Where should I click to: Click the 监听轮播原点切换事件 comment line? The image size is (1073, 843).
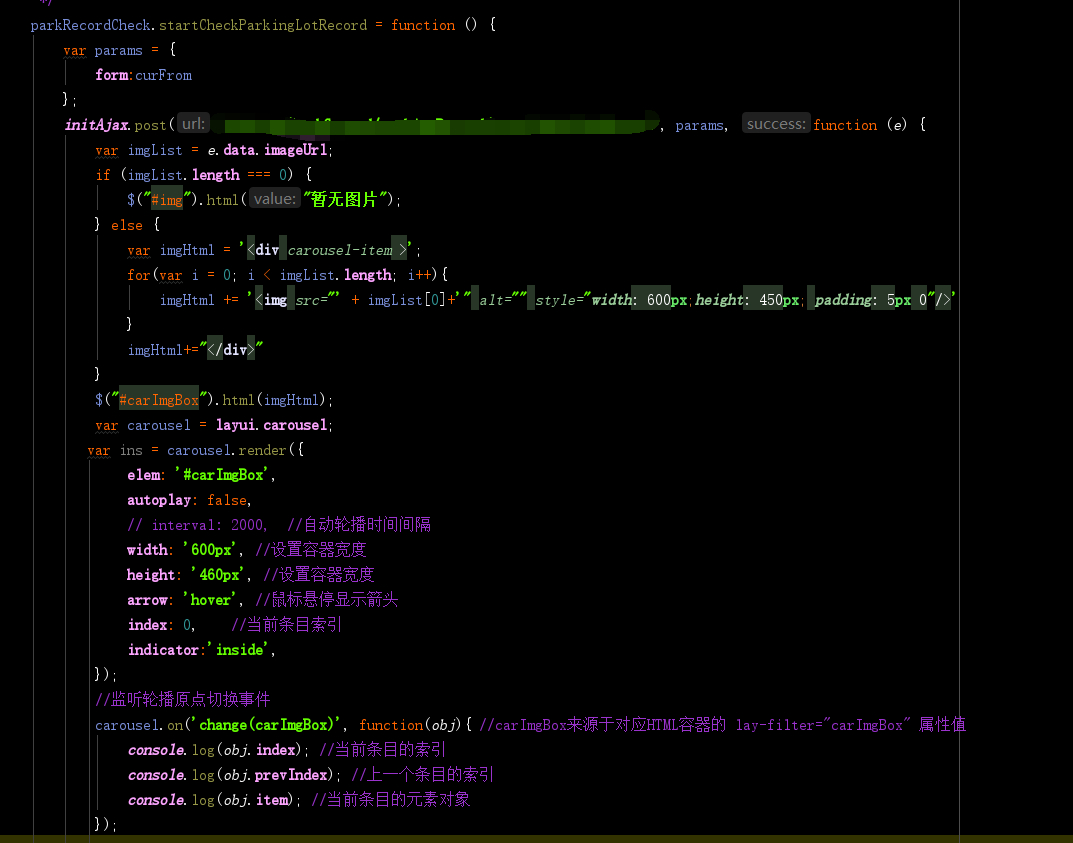[x=183, y=699]
